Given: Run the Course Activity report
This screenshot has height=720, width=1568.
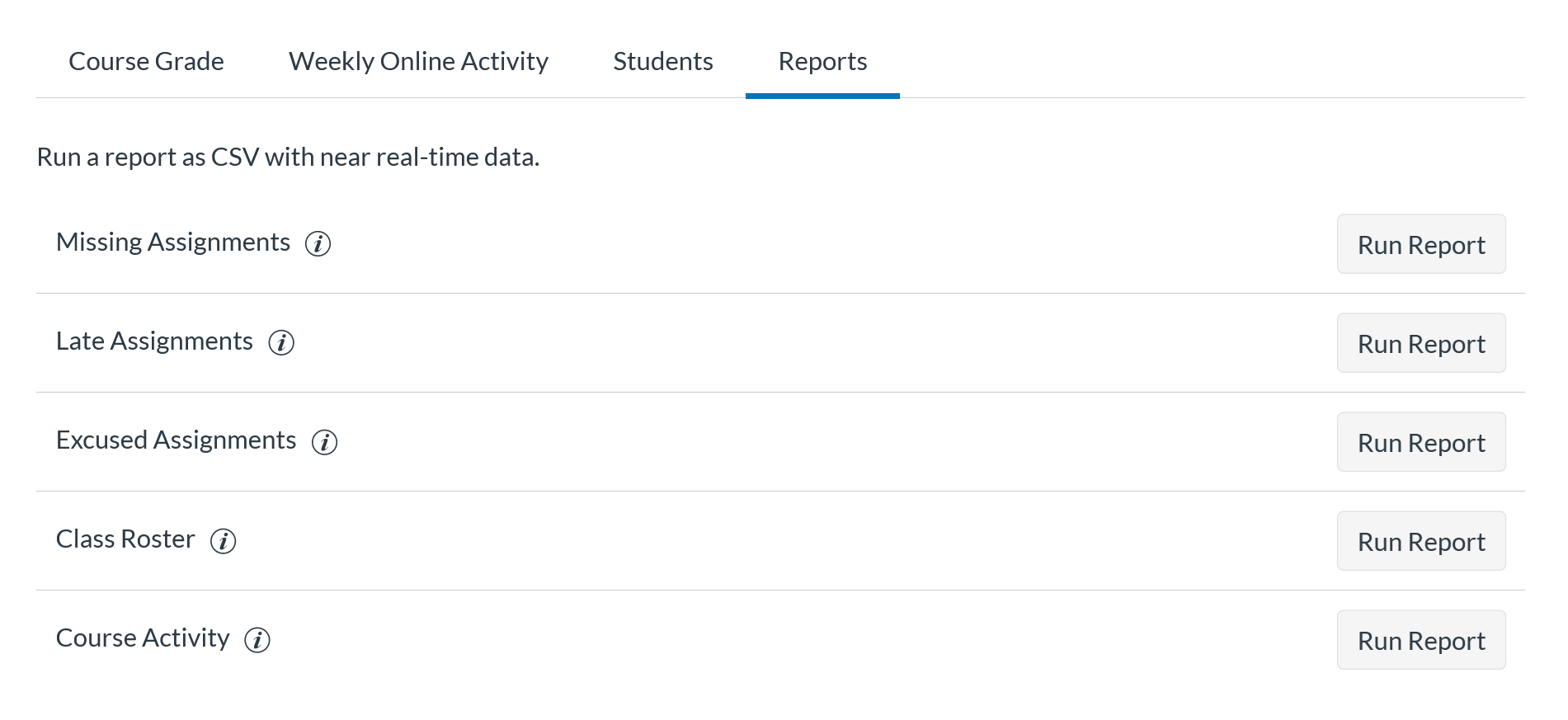Looking at the screenshot, I should click(1420, 641).
